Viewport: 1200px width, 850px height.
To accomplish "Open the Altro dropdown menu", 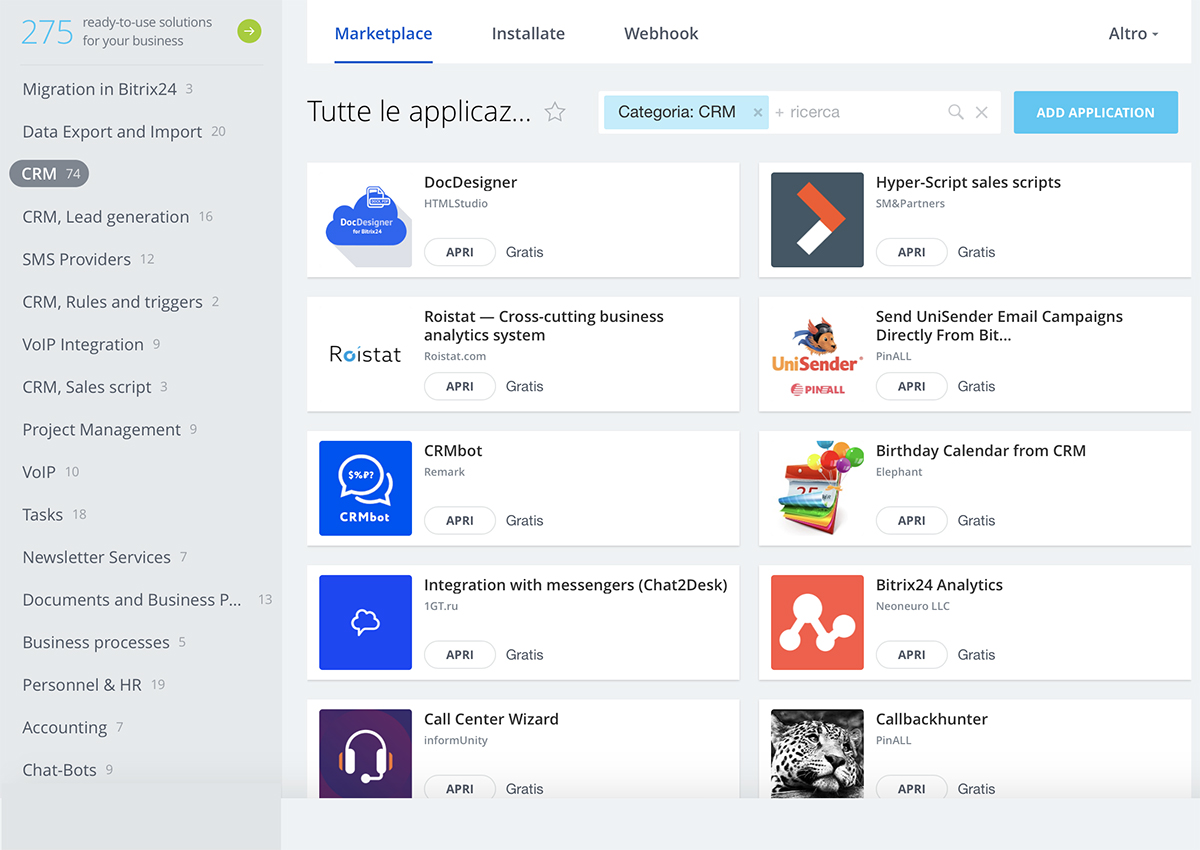I will pos(1133,33).
